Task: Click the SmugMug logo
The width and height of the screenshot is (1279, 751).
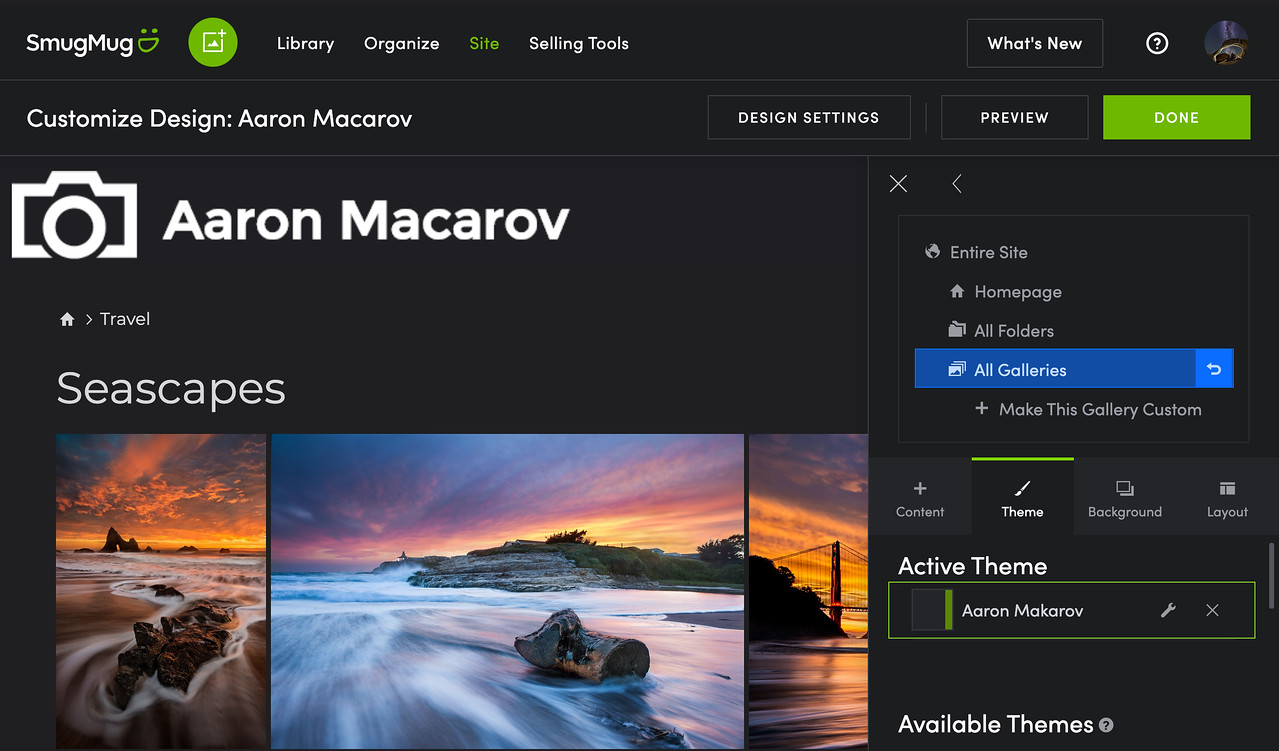Action: coord(92,43)
